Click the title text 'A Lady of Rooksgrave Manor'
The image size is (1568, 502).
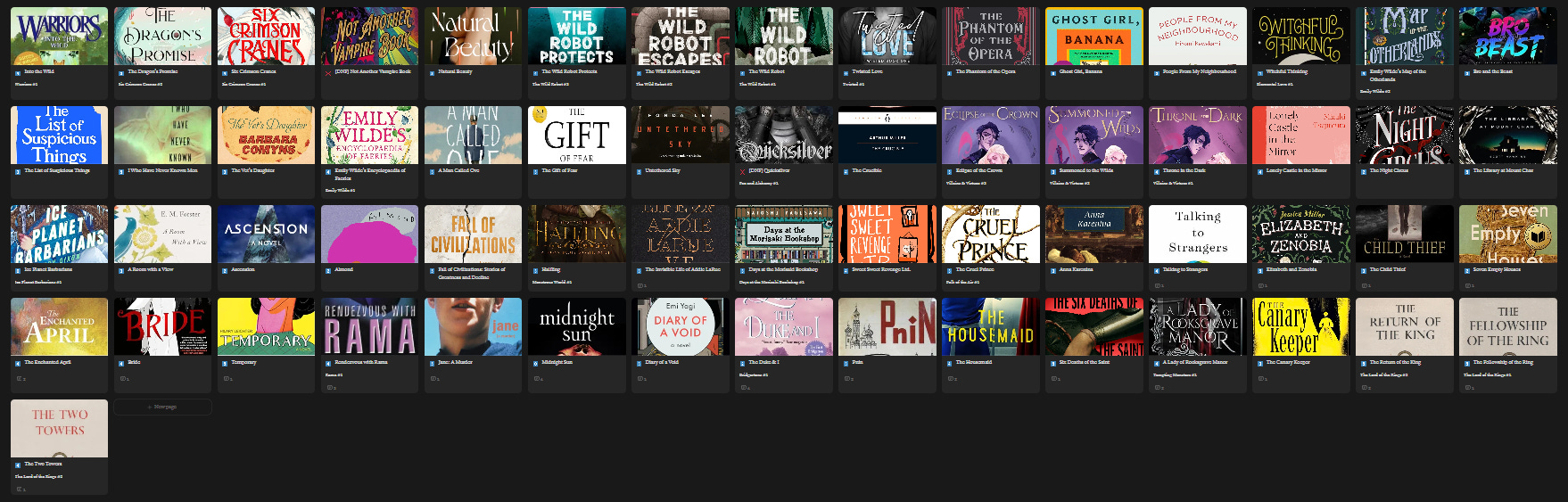point(1195,363)
